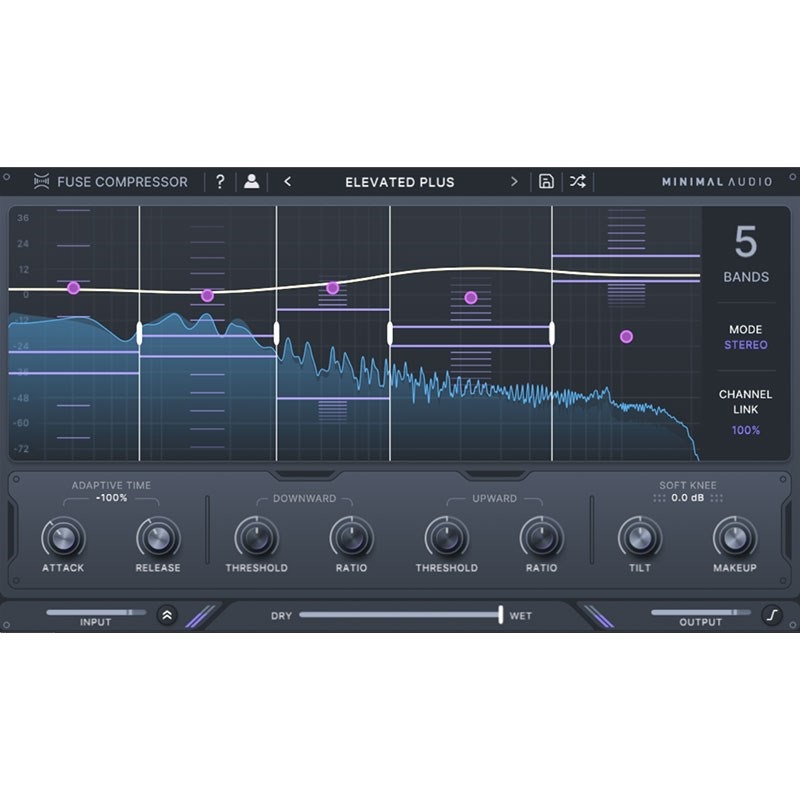Click the Input level slider
The height and width of the screenshot is (800, 800).
pos(96,612)
